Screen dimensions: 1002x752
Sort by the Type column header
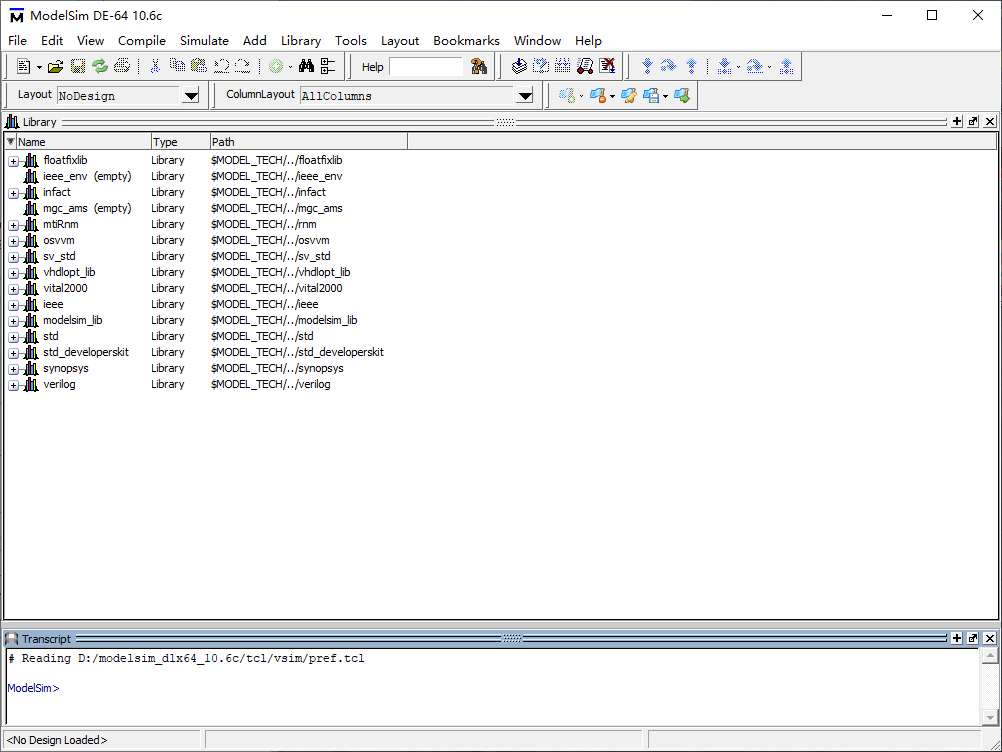181,142
